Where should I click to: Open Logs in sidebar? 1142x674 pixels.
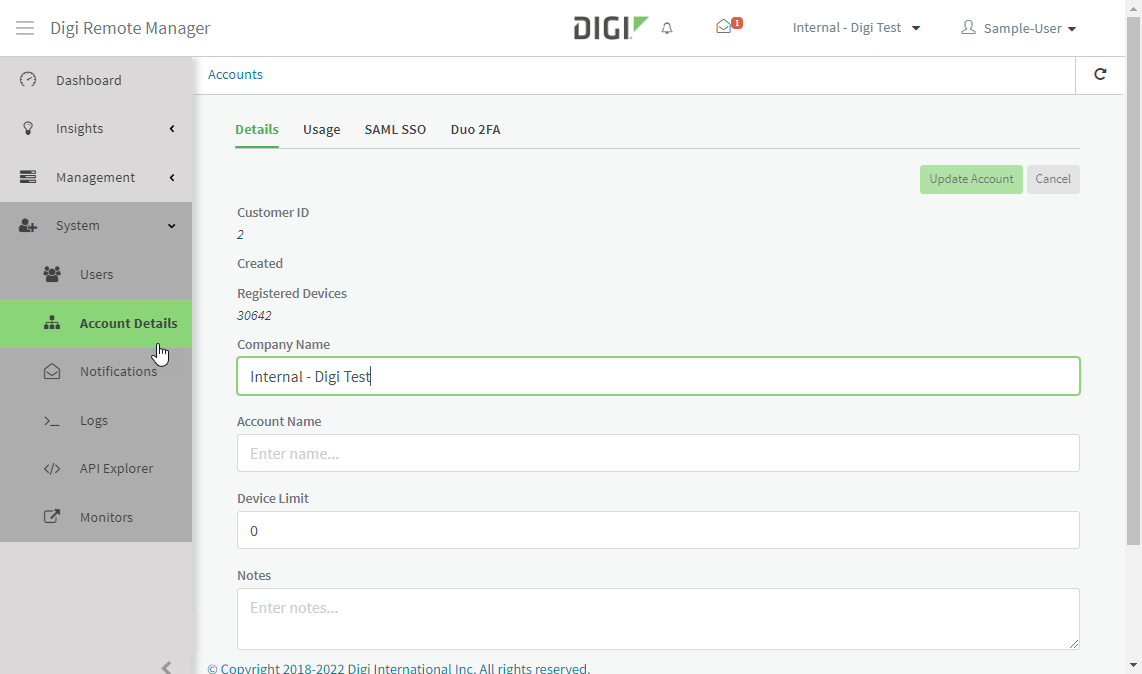coord(96,420)
